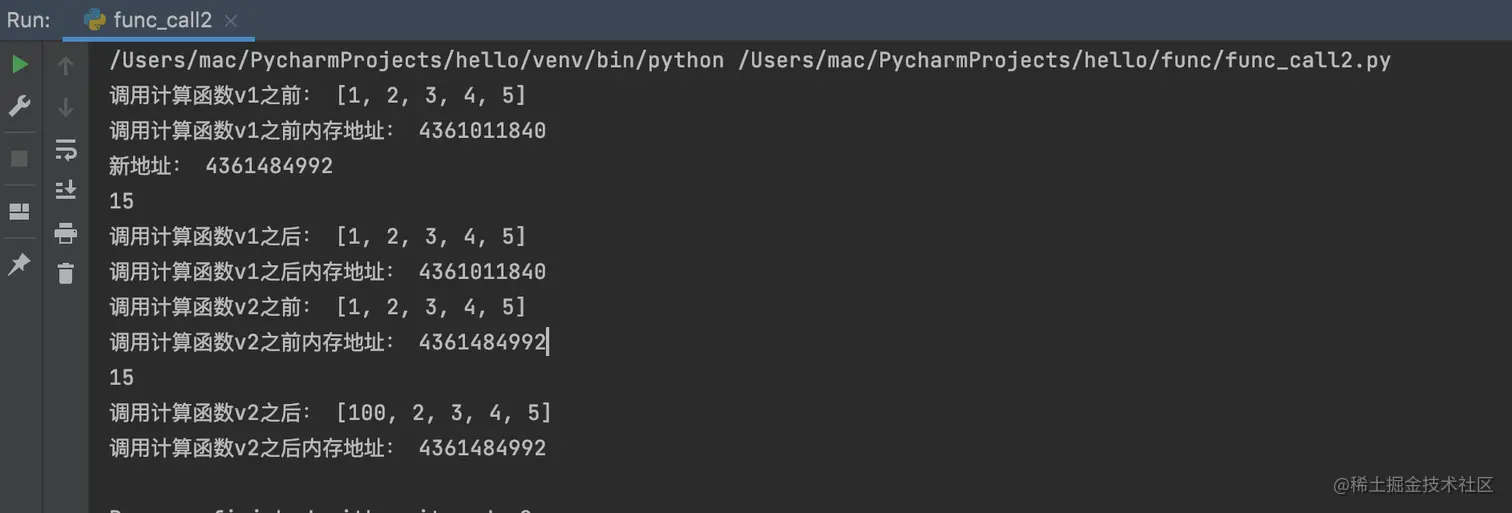
Task: Open run configuration via the wrench icon
Action: coord(19,106)
